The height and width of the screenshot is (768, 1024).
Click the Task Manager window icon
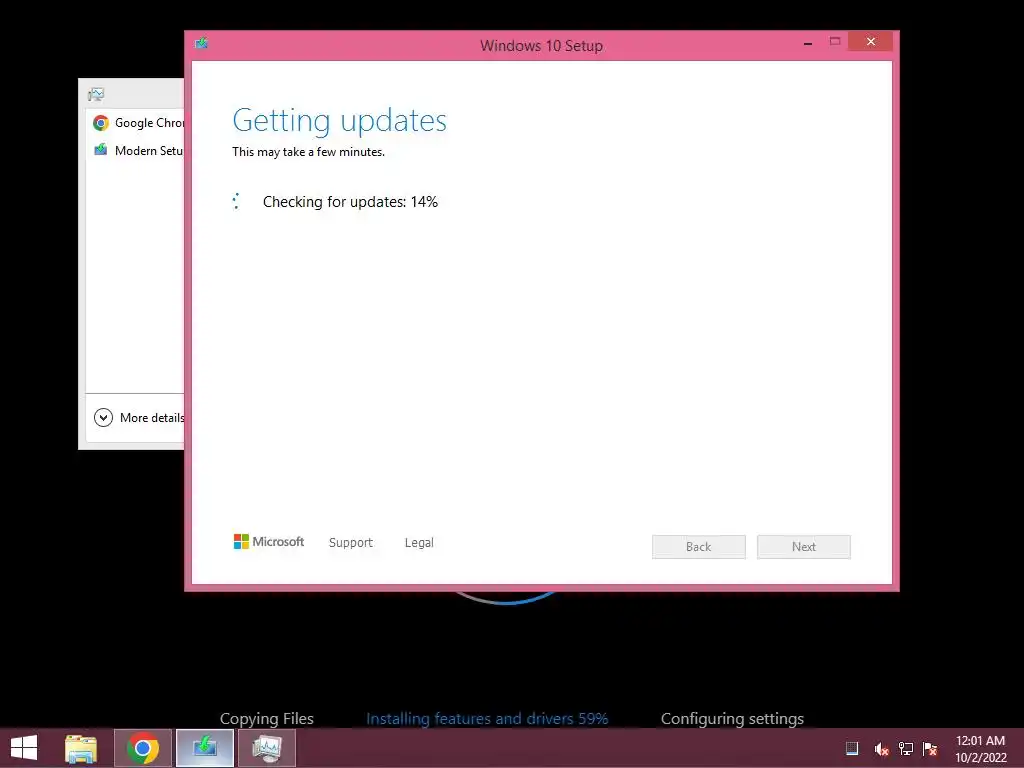coord(96,95)
